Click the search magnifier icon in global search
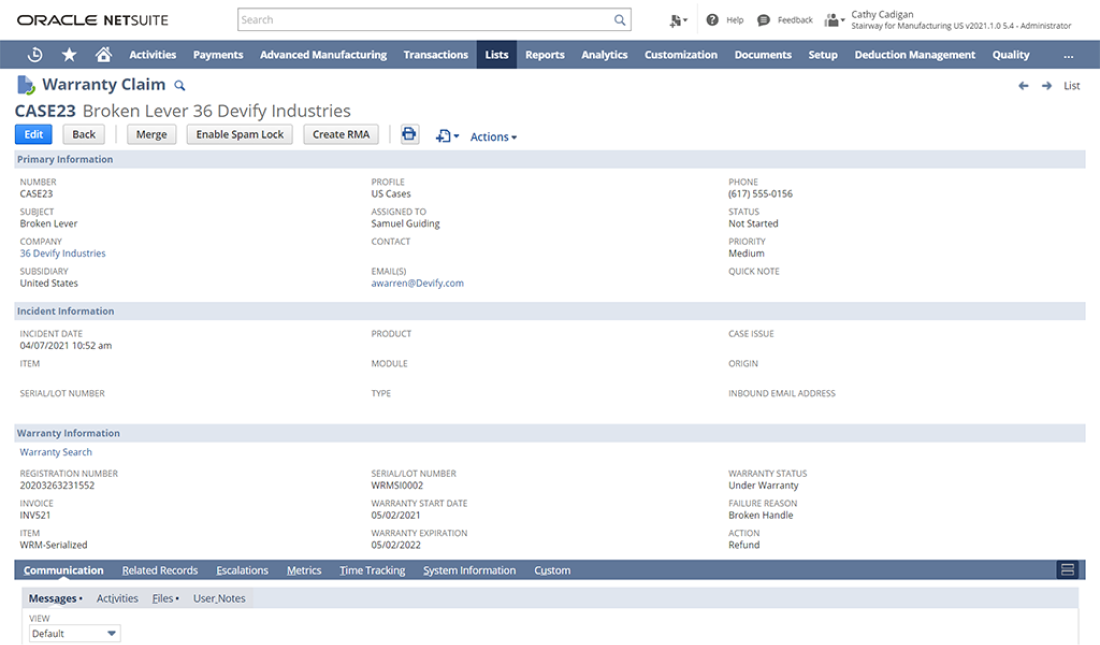Viewport: 1100px width, 645px height. (620, 20)
